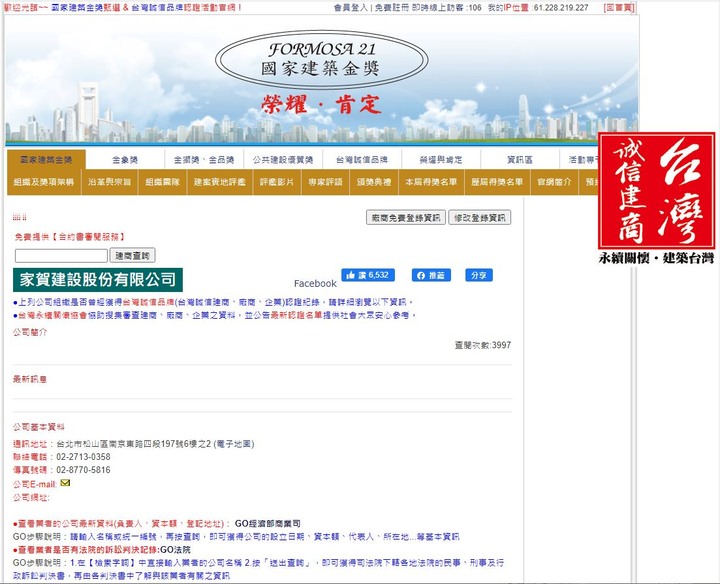Open 建案實地評鑑 submenu item

point(219,182)
